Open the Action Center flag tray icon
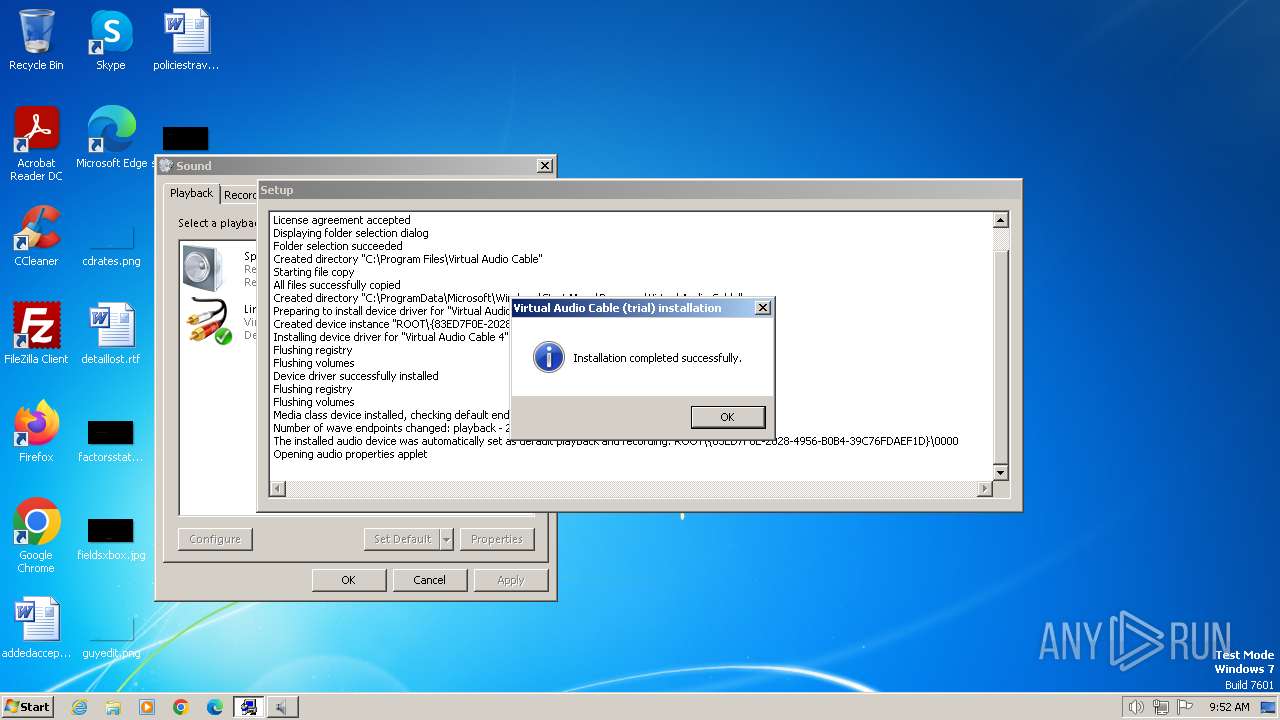 [1185, 707]
